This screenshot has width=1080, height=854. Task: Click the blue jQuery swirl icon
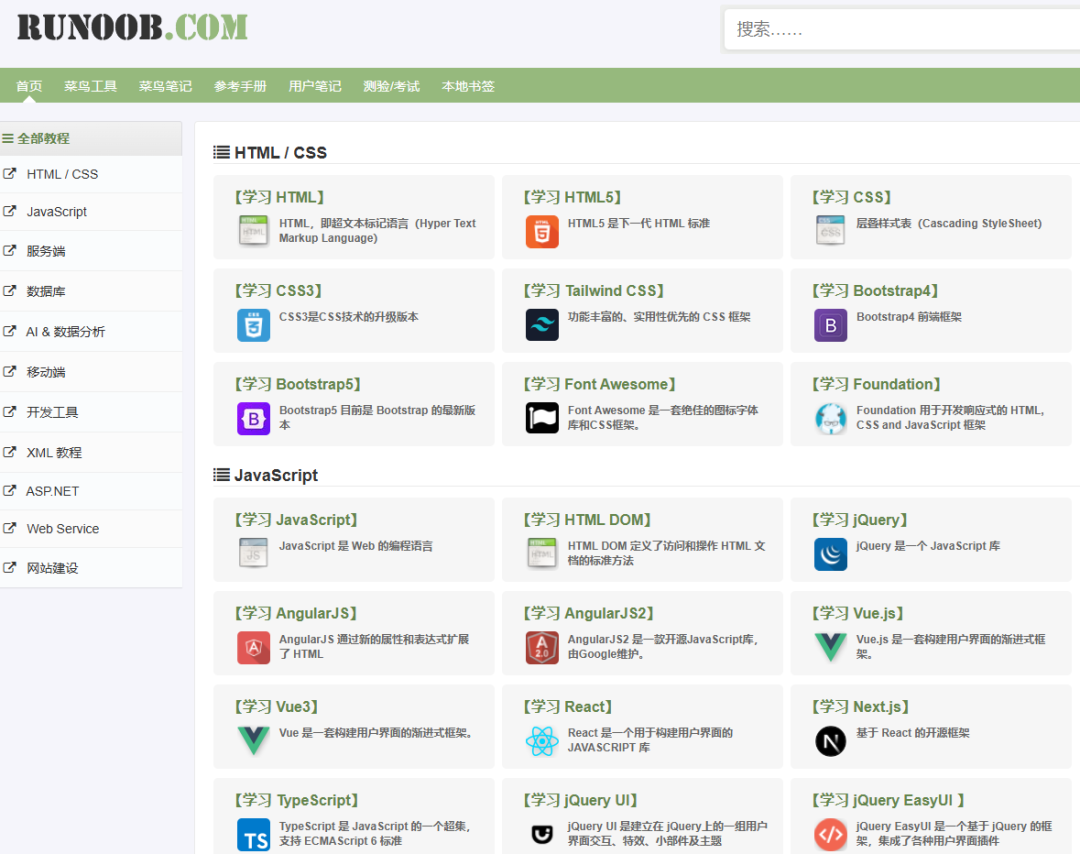pyautogui.click(x=831, y=554)
